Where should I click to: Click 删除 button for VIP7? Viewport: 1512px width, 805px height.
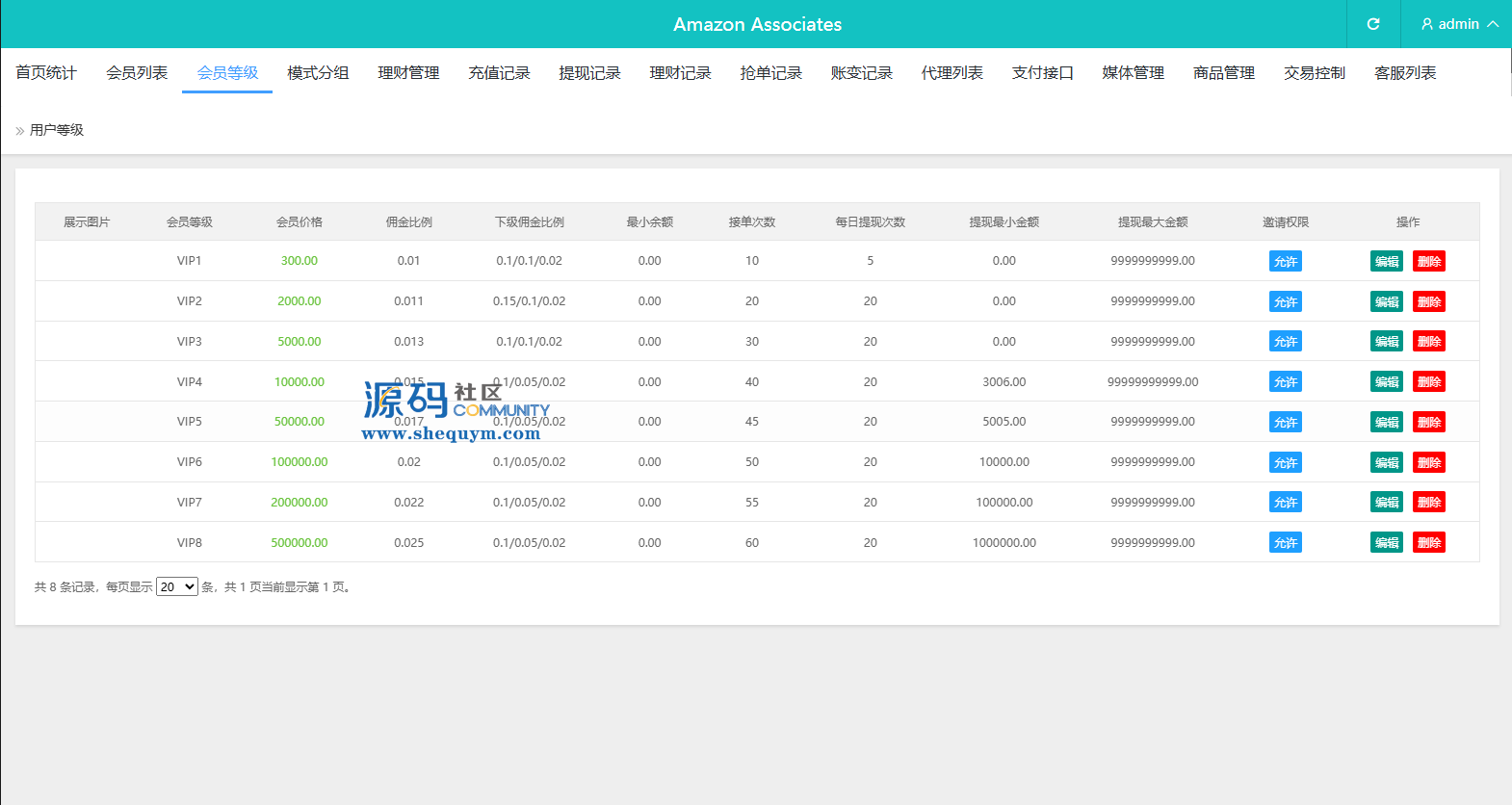tap(1428, 503)
